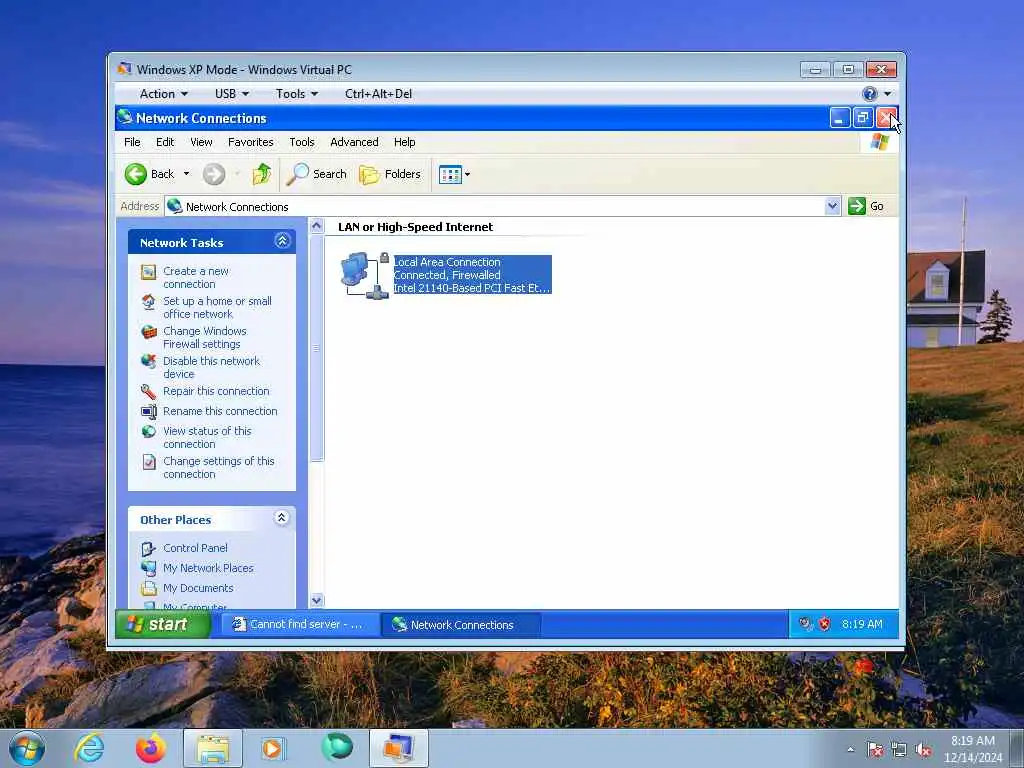
Task: Click the Back arrow icon
Action: click(x=136, y=174)
